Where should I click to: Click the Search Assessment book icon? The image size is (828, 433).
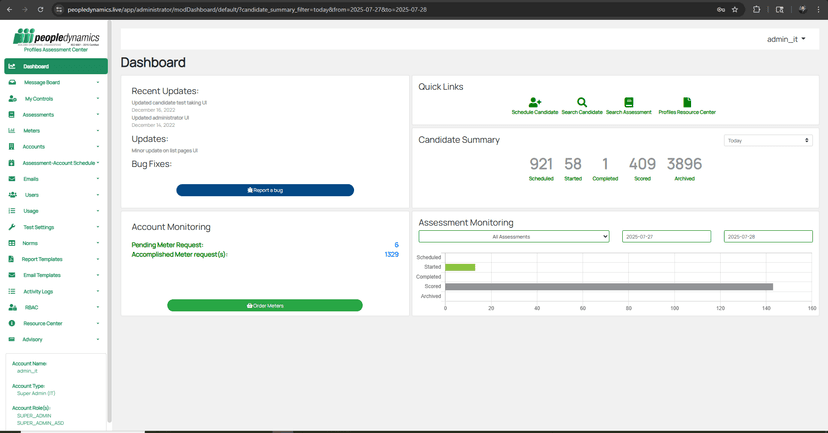628,102
